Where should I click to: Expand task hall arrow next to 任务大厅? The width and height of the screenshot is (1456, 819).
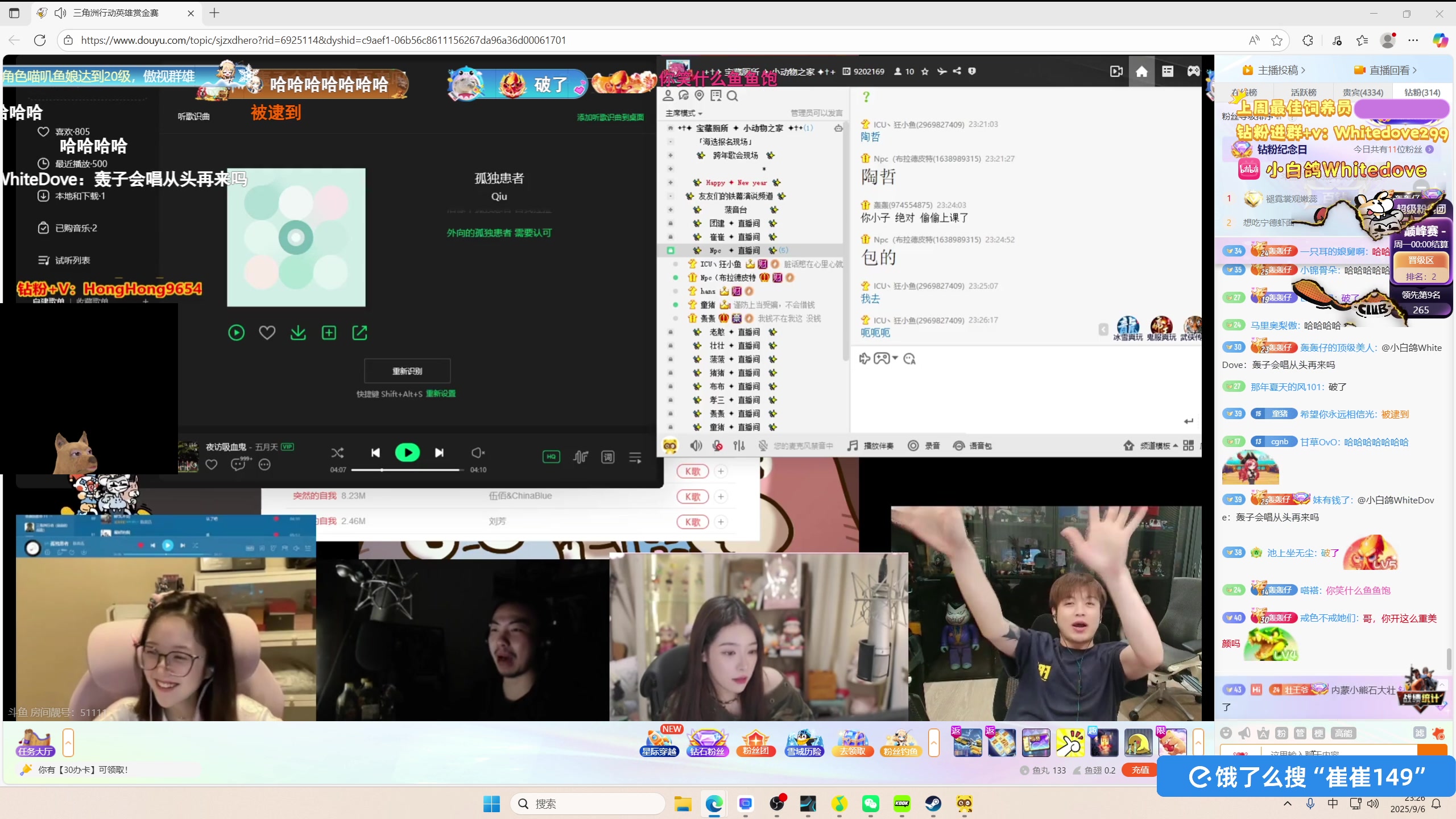(x=68, y=742)
